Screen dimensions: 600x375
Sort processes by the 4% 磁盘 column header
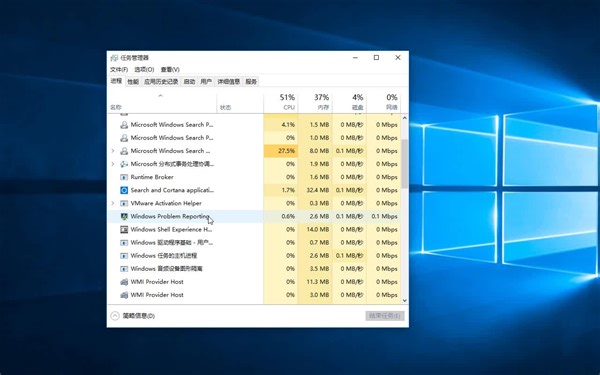[350, 103]
